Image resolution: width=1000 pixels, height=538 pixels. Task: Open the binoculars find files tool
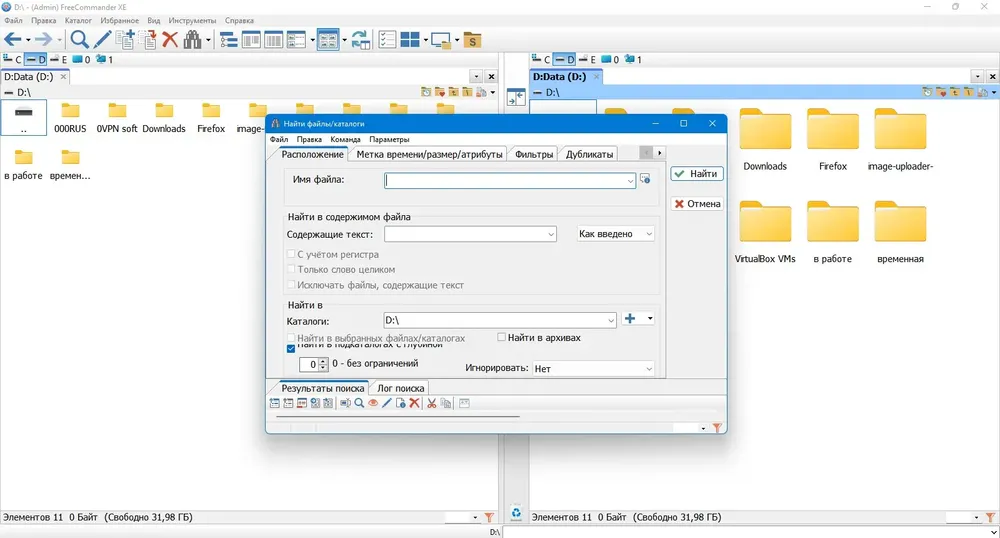pyautogui.click(x=192, y=40)
